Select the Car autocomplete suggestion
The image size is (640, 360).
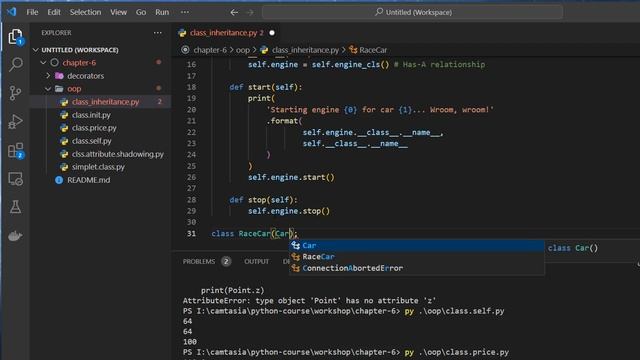pyautogui.click(x=416, y=245)
